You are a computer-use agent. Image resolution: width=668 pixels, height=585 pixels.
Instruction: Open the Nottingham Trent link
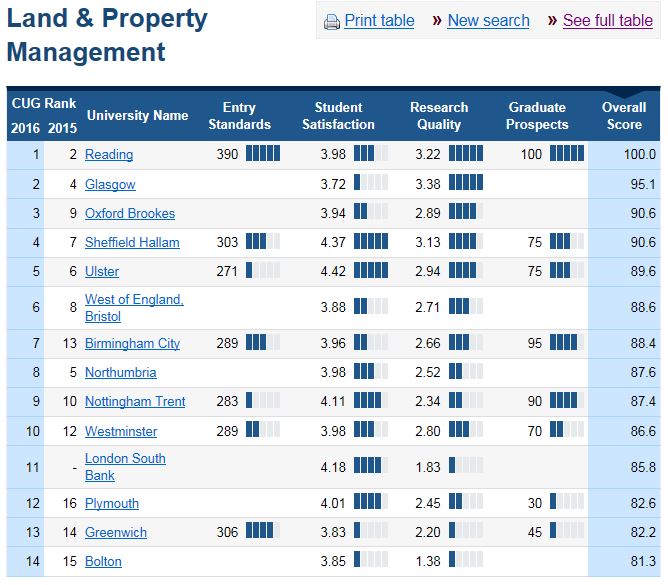135,401
